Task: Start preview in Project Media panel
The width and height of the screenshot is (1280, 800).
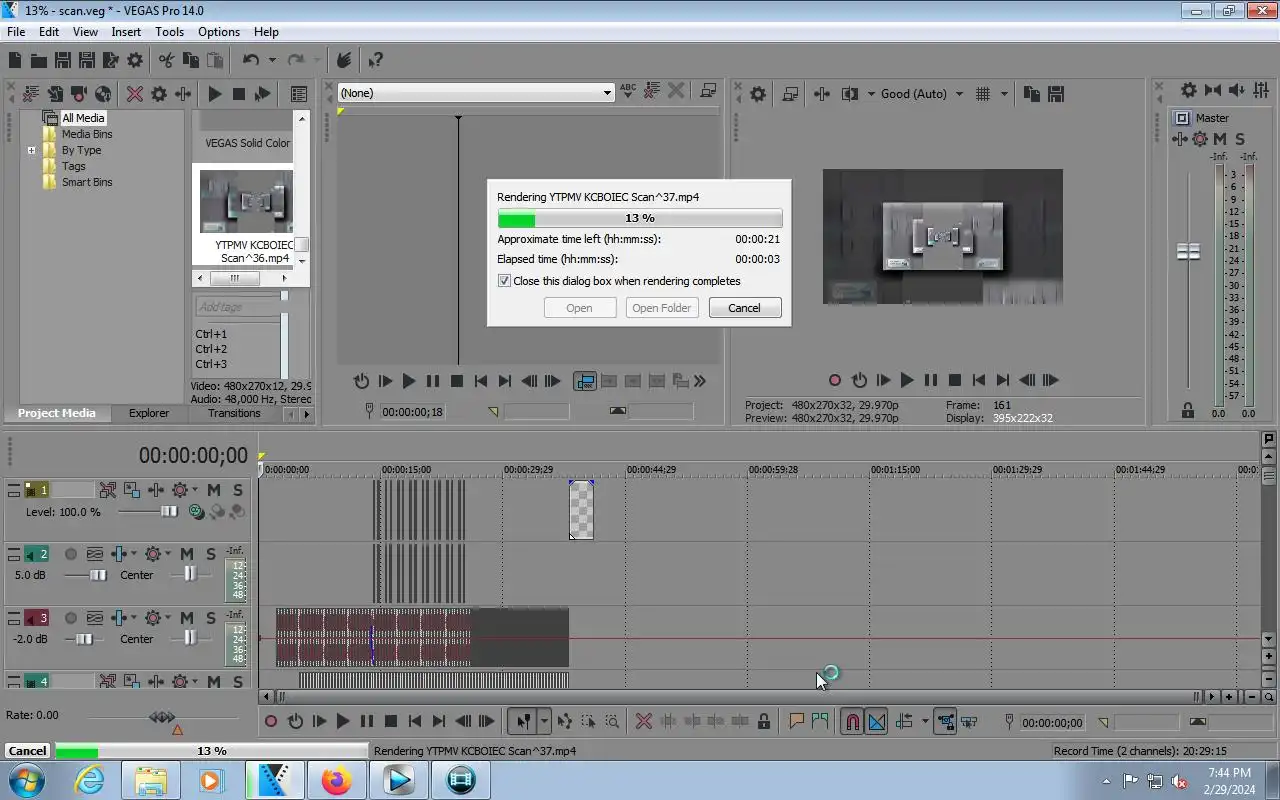Action: (214, 94)
